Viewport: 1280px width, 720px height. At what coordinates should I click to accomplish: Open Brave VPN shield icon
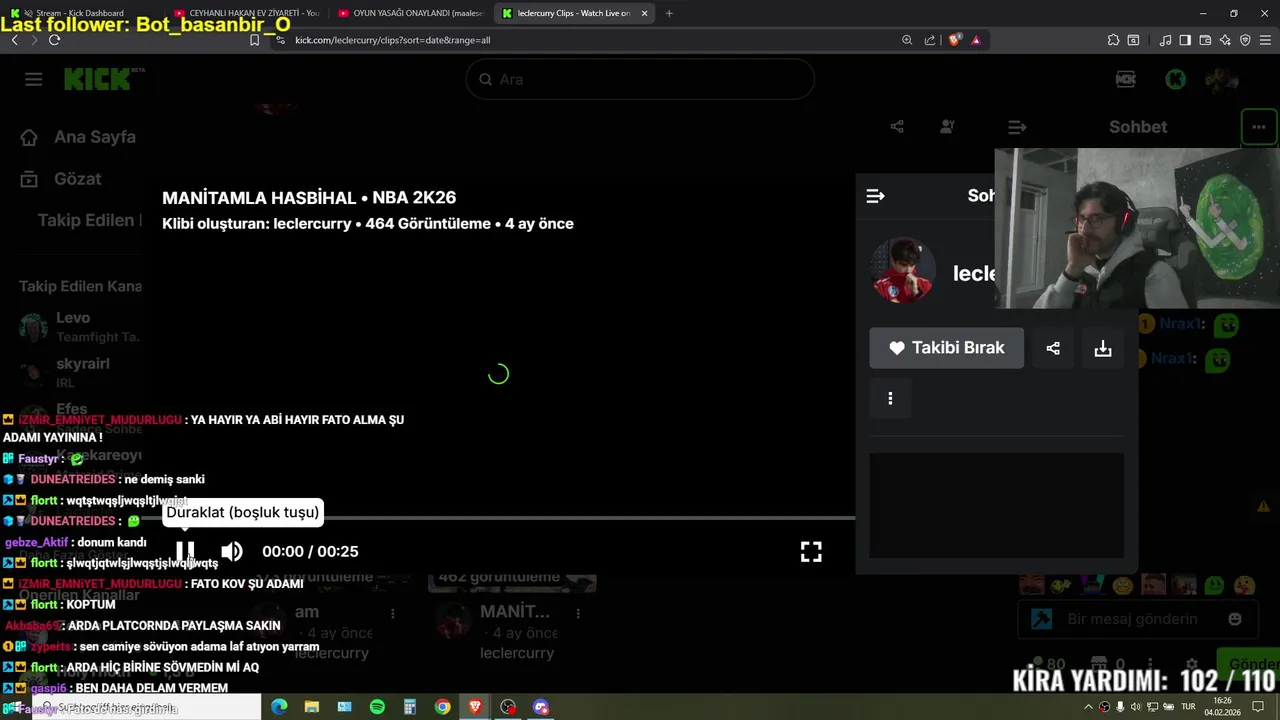tap(1245, 40)
